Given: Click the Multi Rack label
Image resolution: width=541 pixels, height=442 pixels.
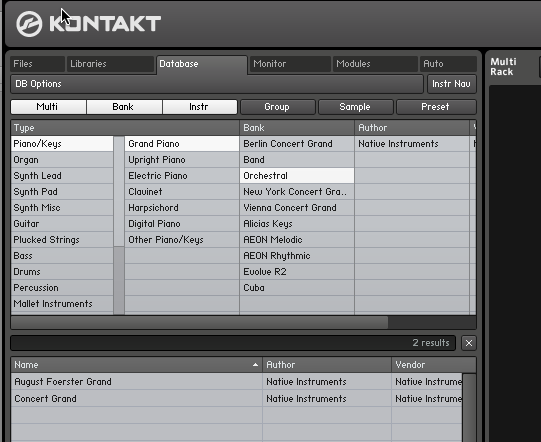Looking at the screenshot, I should [503, 67].
